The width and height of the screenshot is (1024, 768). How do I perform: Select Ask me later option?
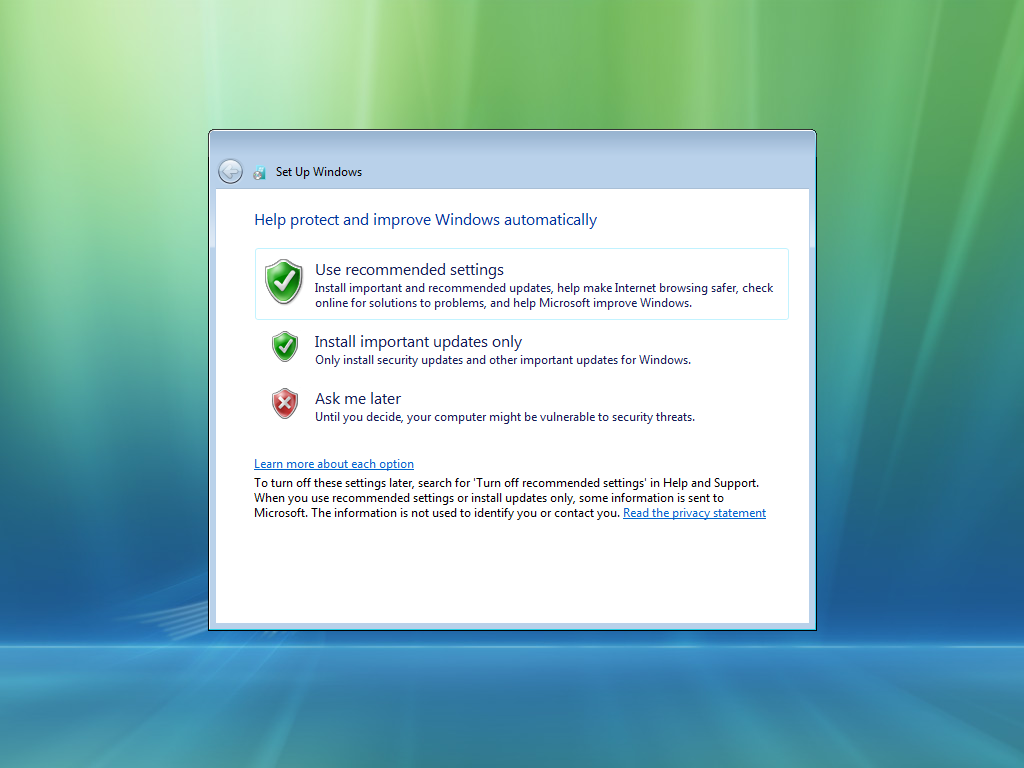[x=522, y=406]
